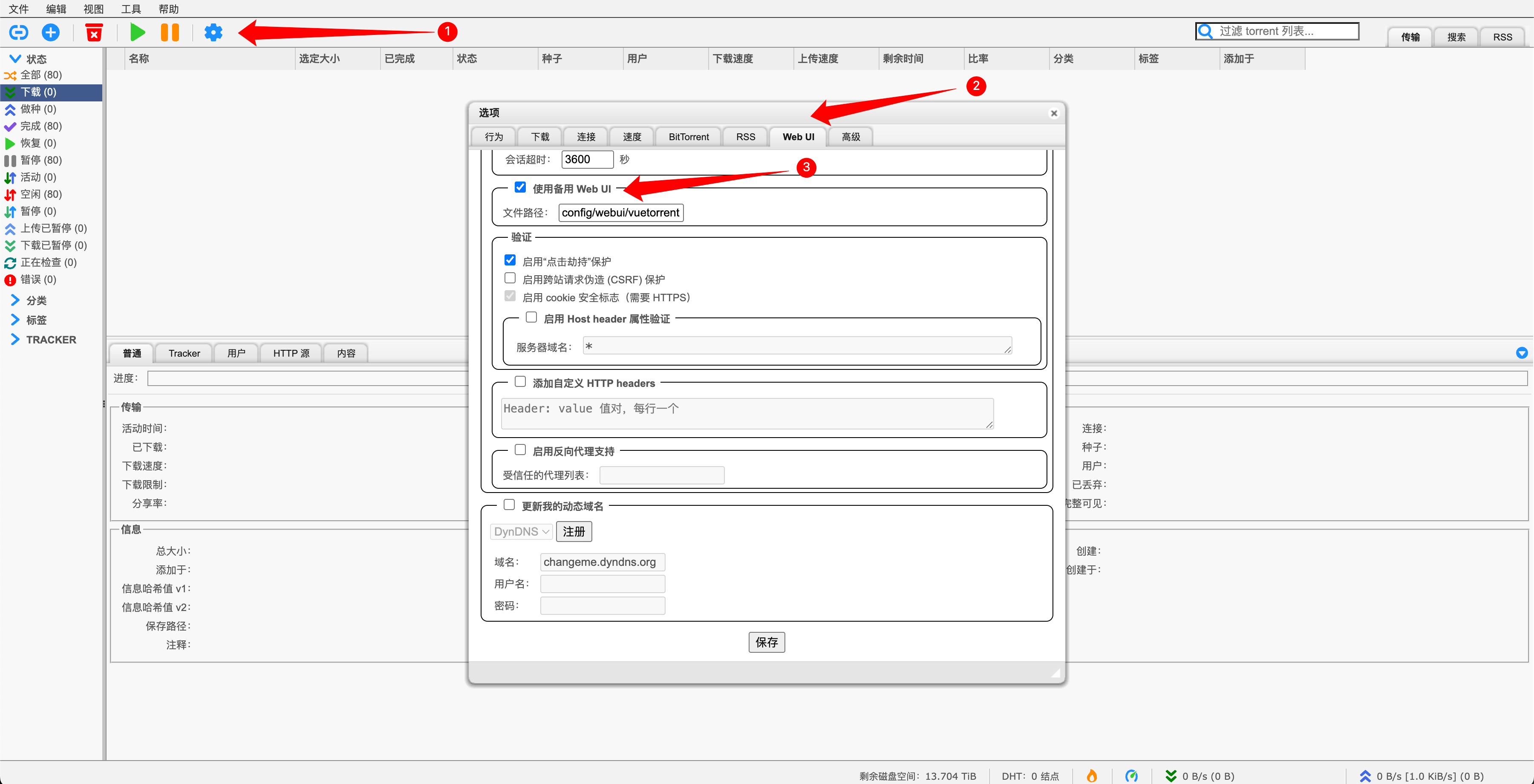1534x784 pixels.
Task: Click the add torrent file plus icon
Action: (x=51, y=32)
